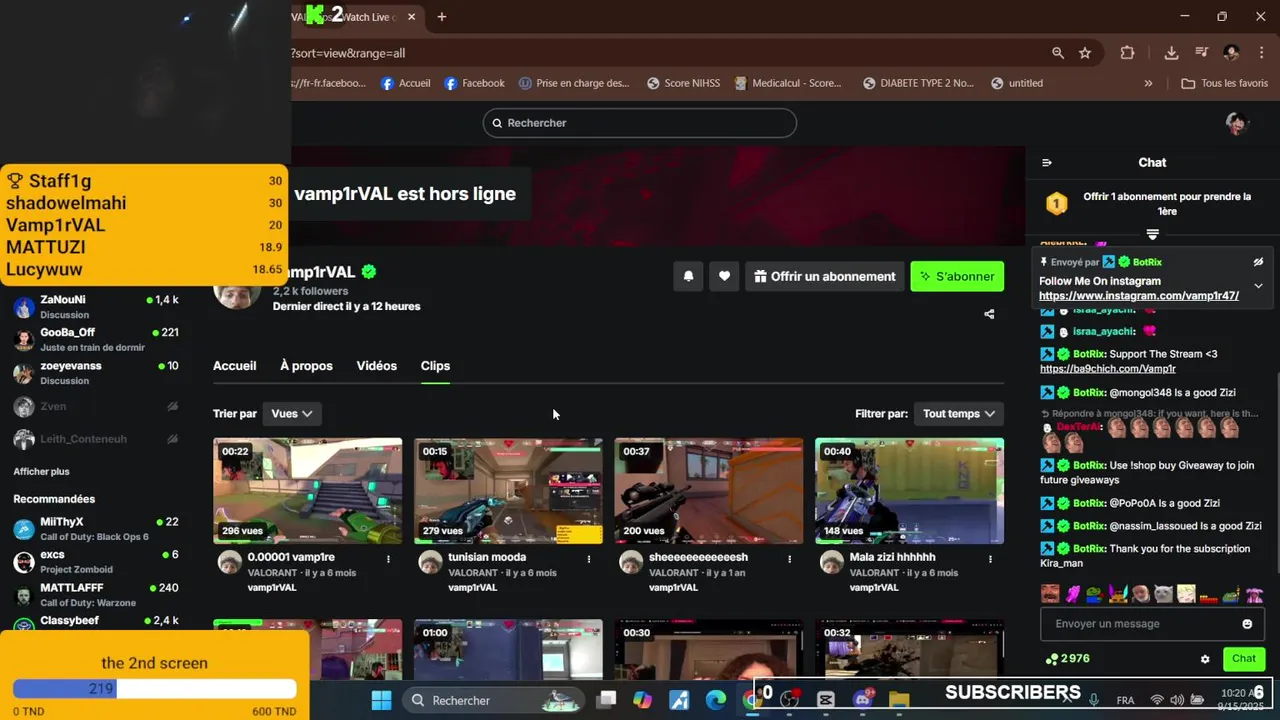Viewport: 1280px width, 720px height.
Task: Open the Score NIHSS bookmark
Action: tap(683, 83)
